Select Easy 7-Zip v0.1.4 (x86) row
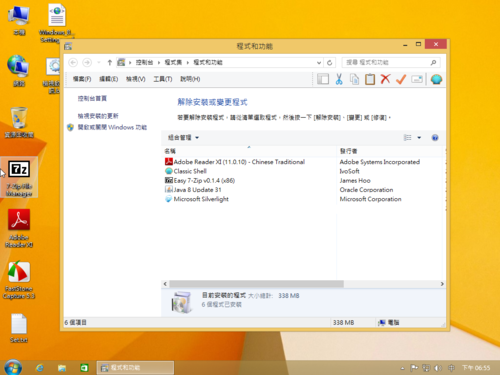Viewport: 500px width, 375px height. pos(303,180)
